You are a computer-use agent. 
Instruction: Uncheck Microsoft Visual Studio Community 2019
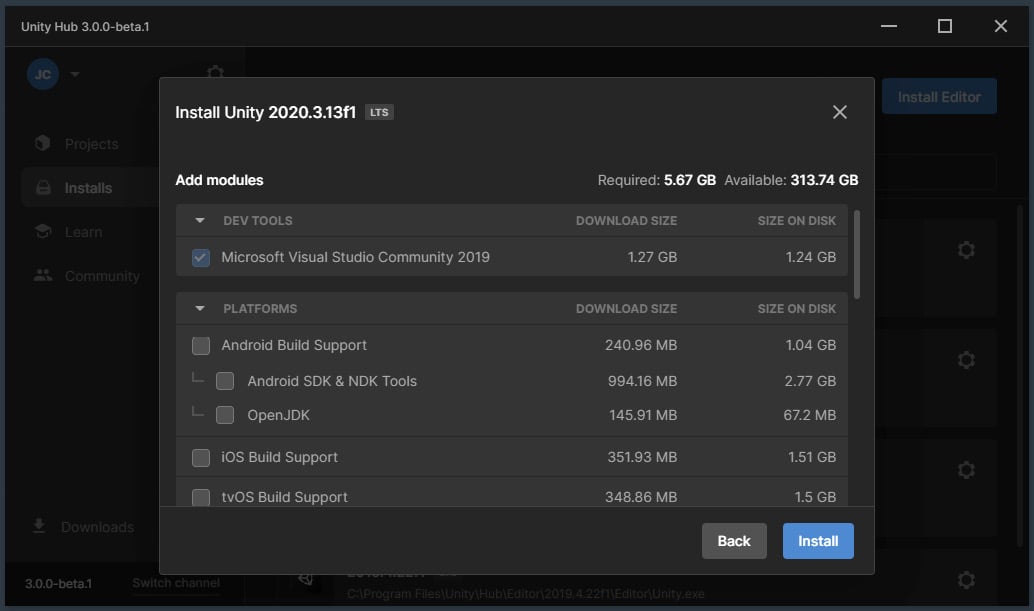click(201, 258)
